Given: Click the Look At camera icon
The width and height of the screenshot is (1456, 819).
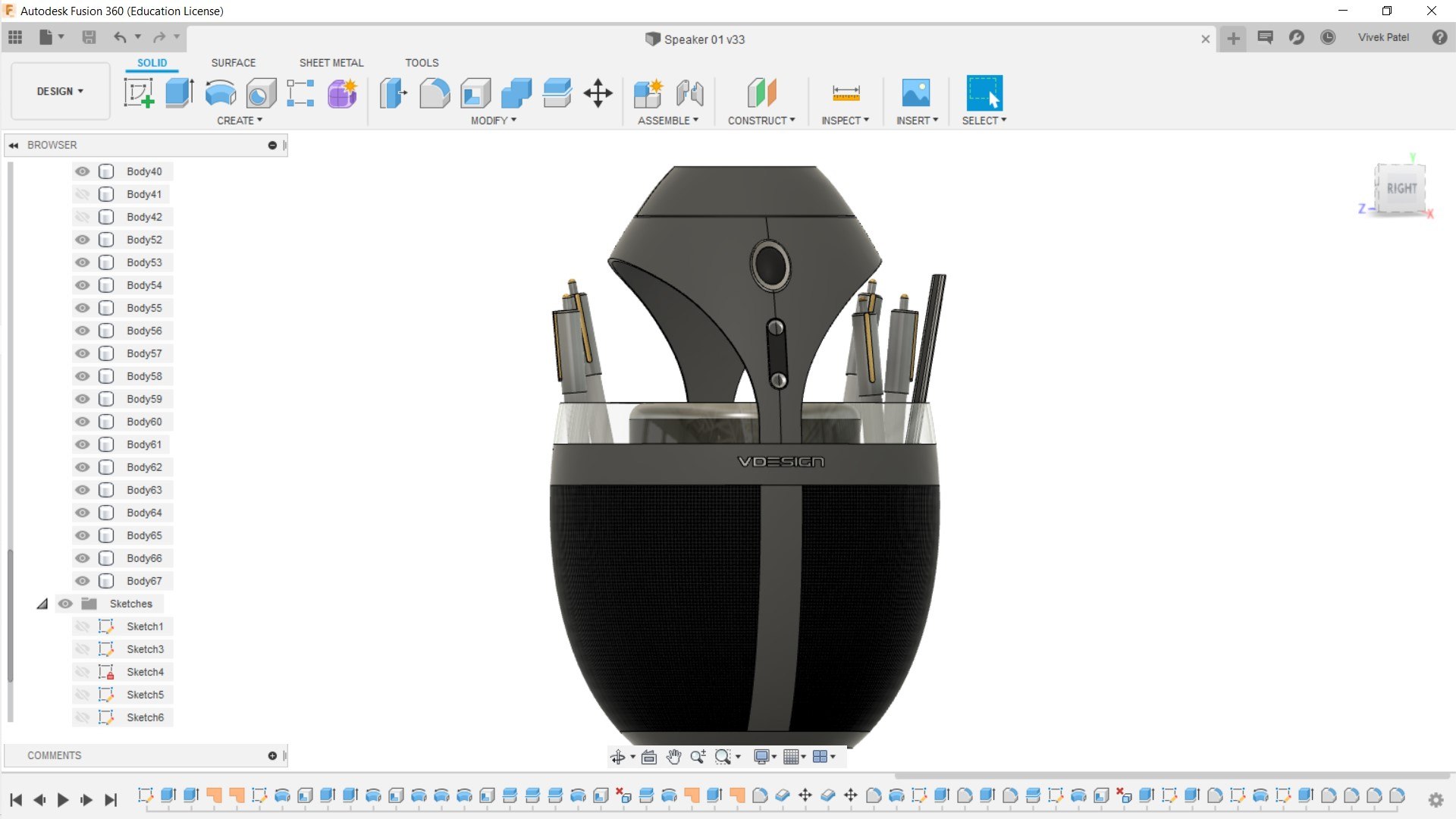Looking at the screenshot, I should point(648,756).
